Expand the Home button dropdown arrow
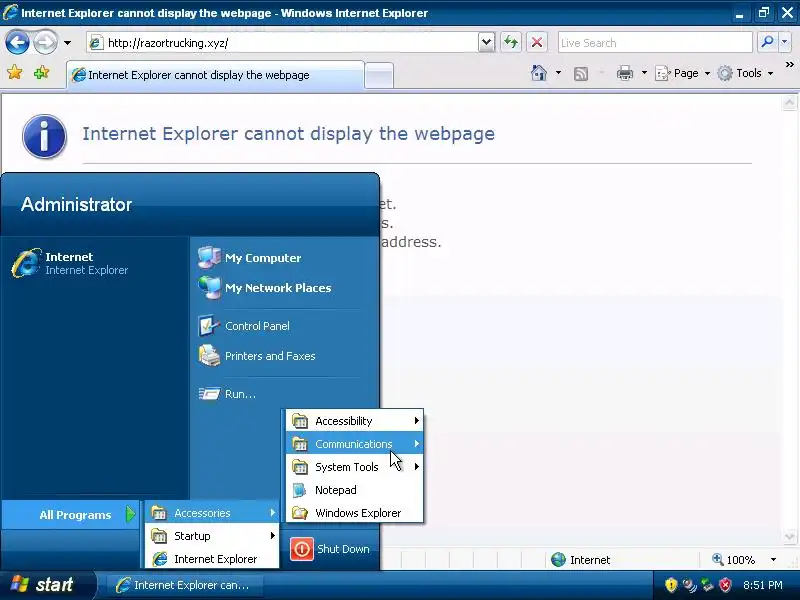Viewport: 800px width, 600px height. [558, 73]
